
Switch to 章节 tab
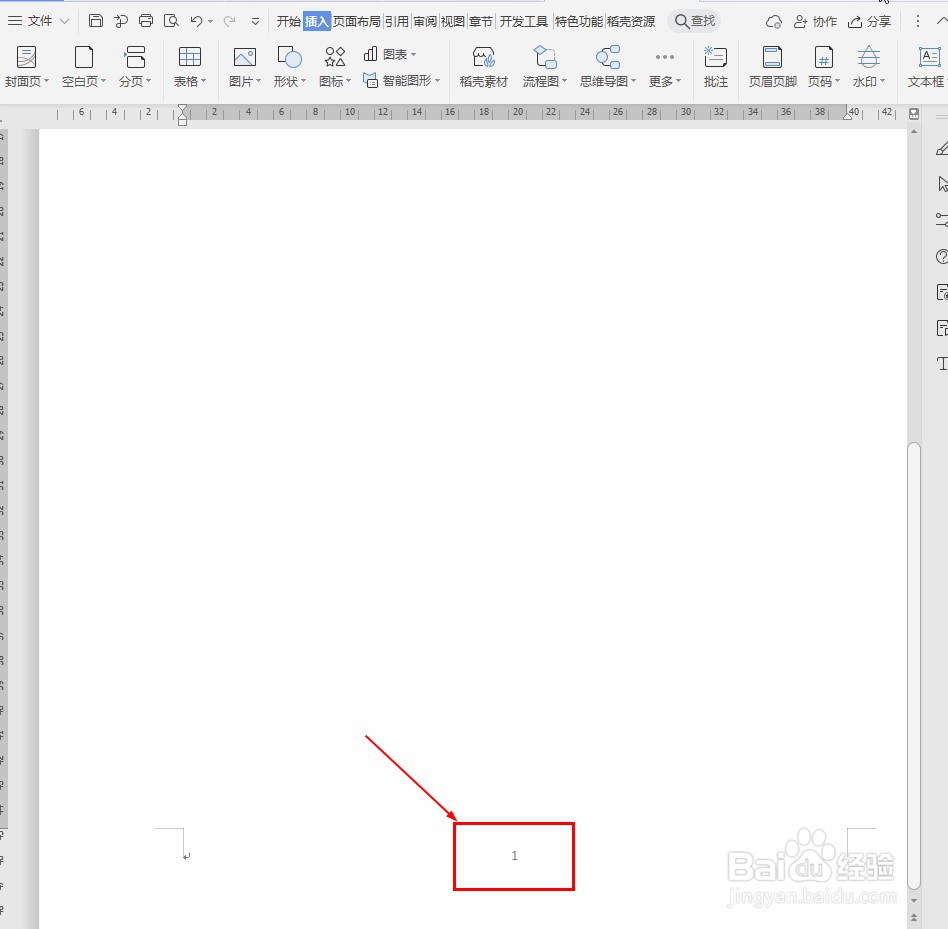[x=481, y=22]
